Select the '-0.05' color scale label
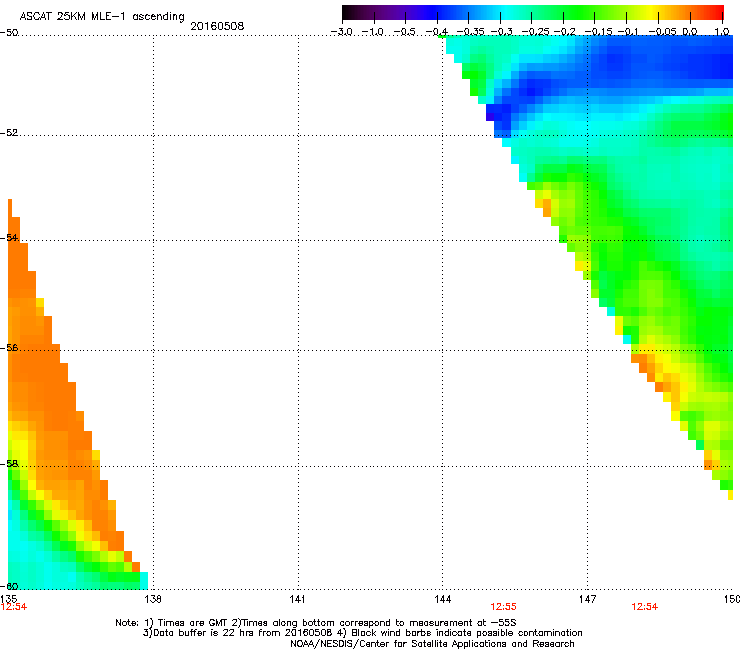The image size is (740, 650). click(x=662, y=32)
